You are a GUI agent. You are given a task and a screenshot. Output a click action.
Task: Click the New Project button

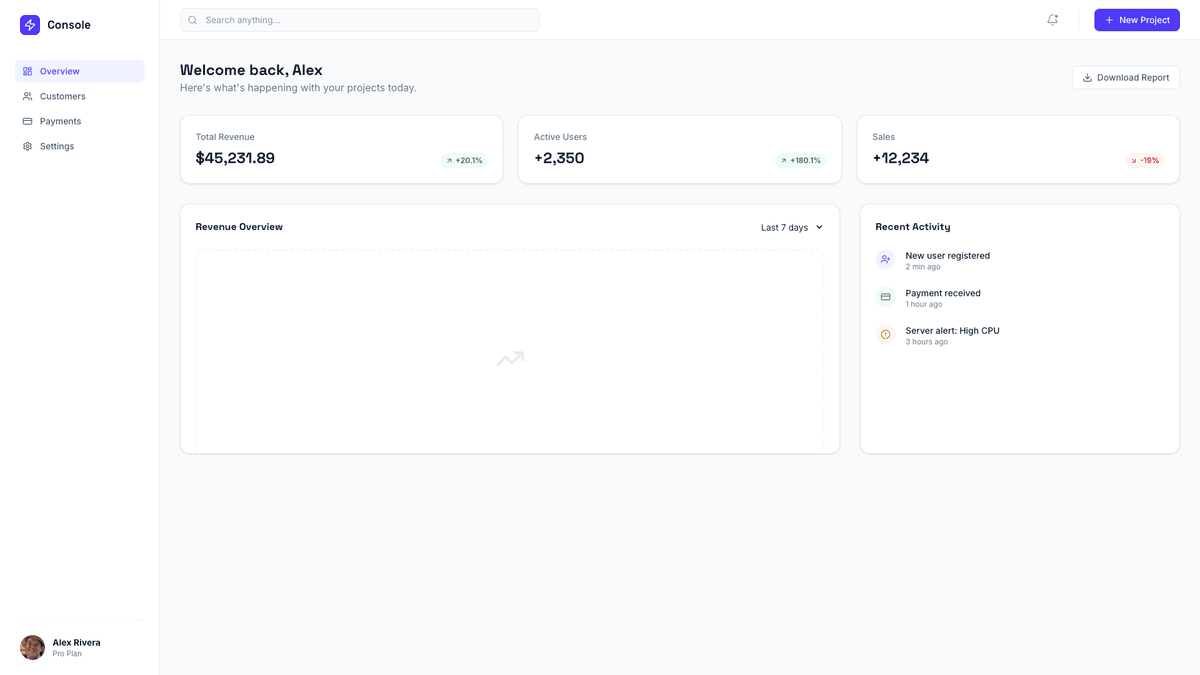[x=1137, y=19]
